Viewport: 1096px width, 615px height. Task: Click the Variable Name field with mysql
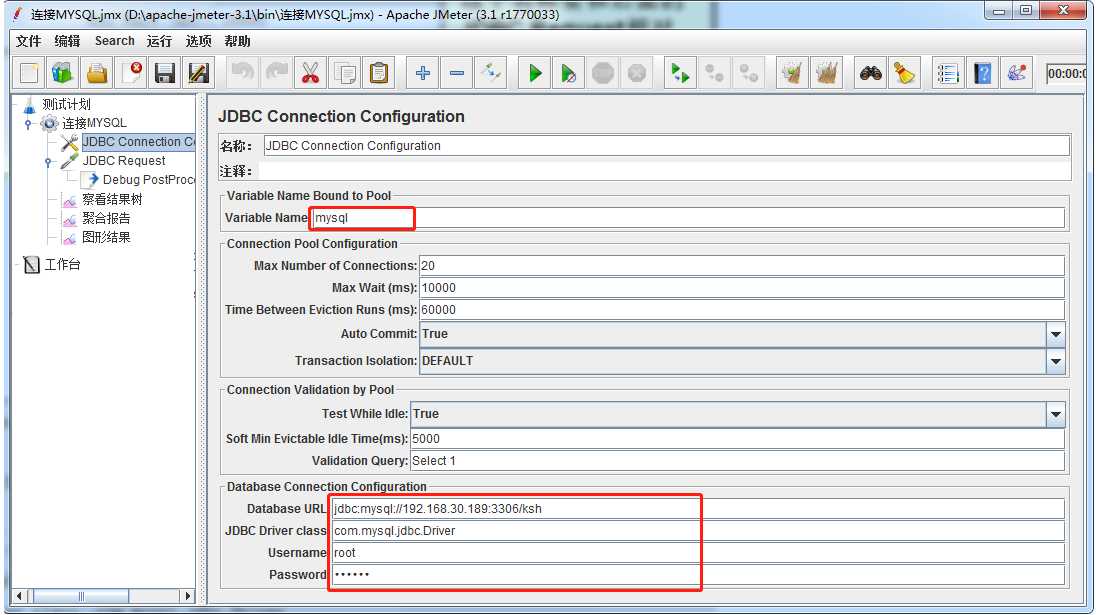click(688, 218)
